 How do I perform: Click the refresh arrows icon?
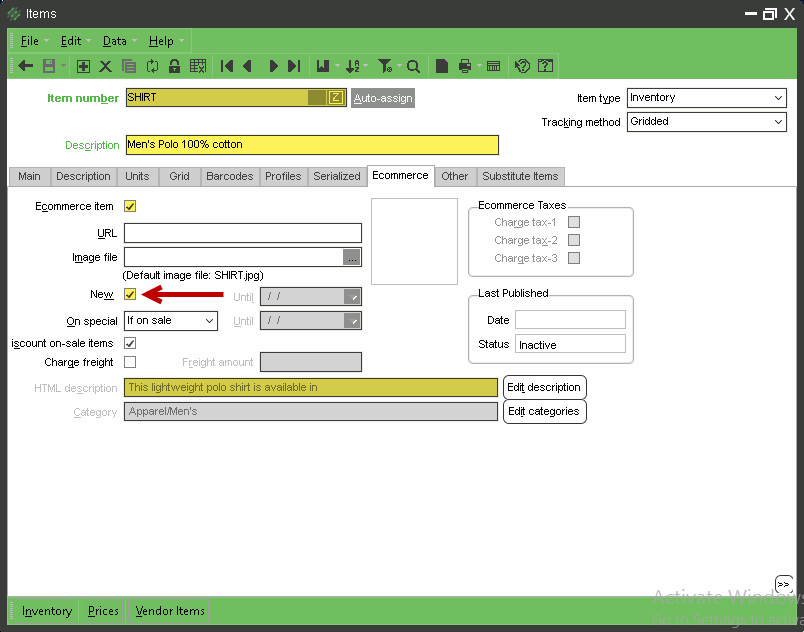[152, 66]
